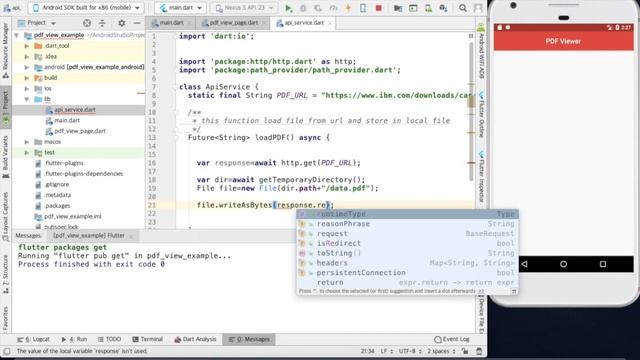Image resolution: width=640 pixels, height=360 pixels.
Task: Select pdf_view_page.dart in project tree
Action: pyautogui.click(x=80, y=131)
